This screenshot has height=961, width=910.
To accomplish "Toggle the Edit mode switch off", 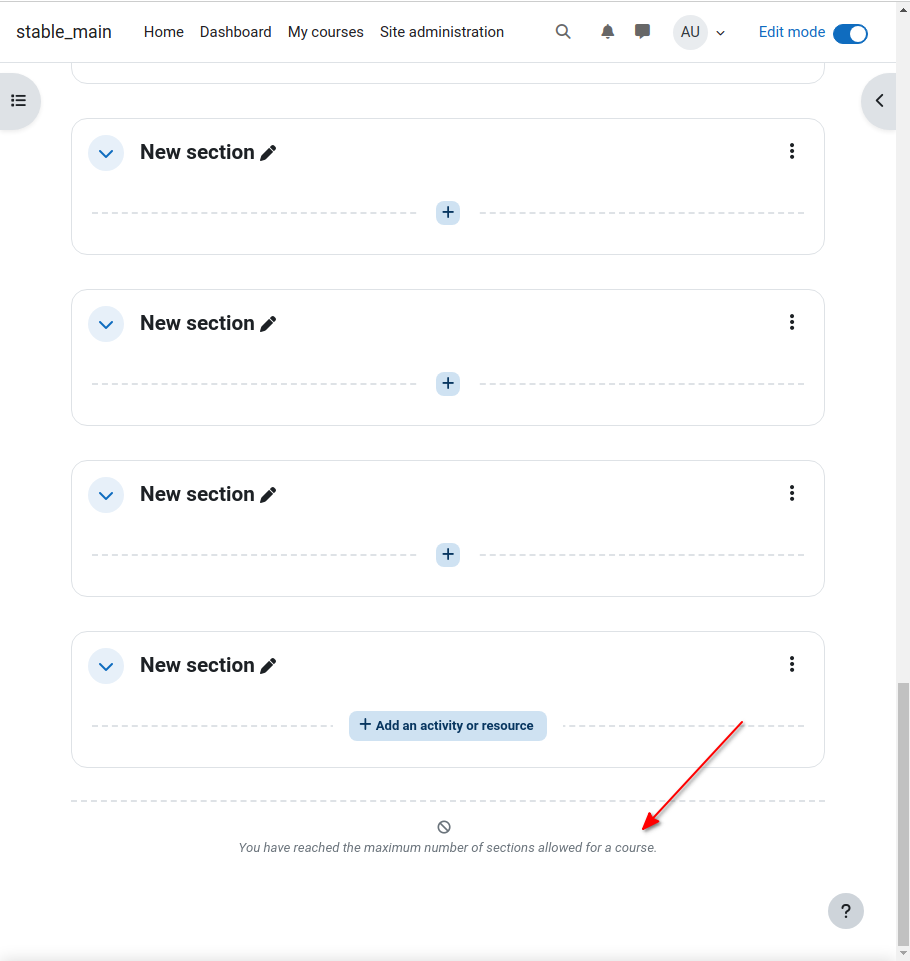I will tap(851, 33).
